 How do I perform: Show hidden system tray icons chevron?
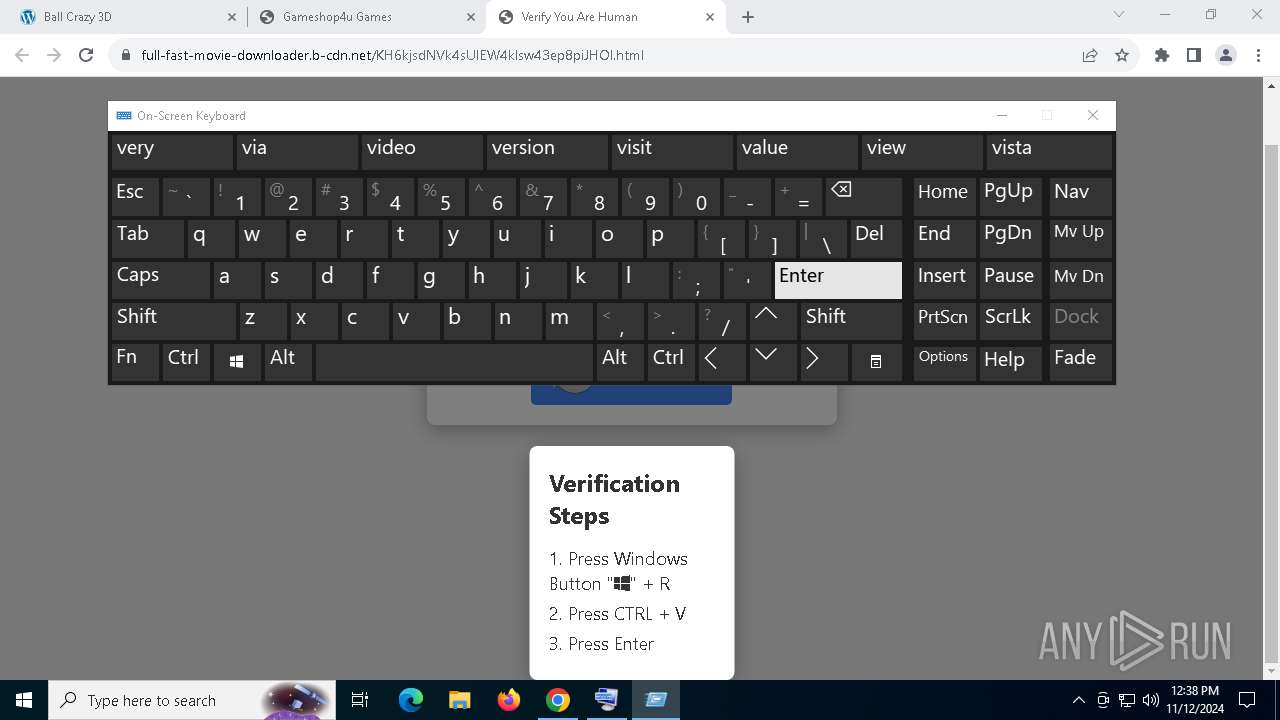1078,700
